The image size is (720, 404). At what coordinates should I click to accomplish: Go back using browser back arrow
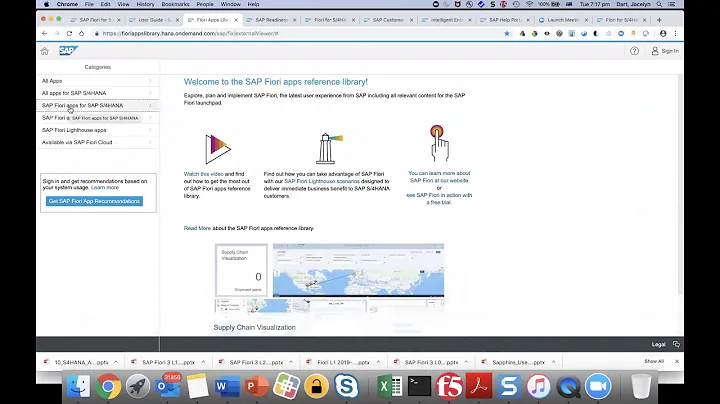pyautogui.click(x=45, y=34)
